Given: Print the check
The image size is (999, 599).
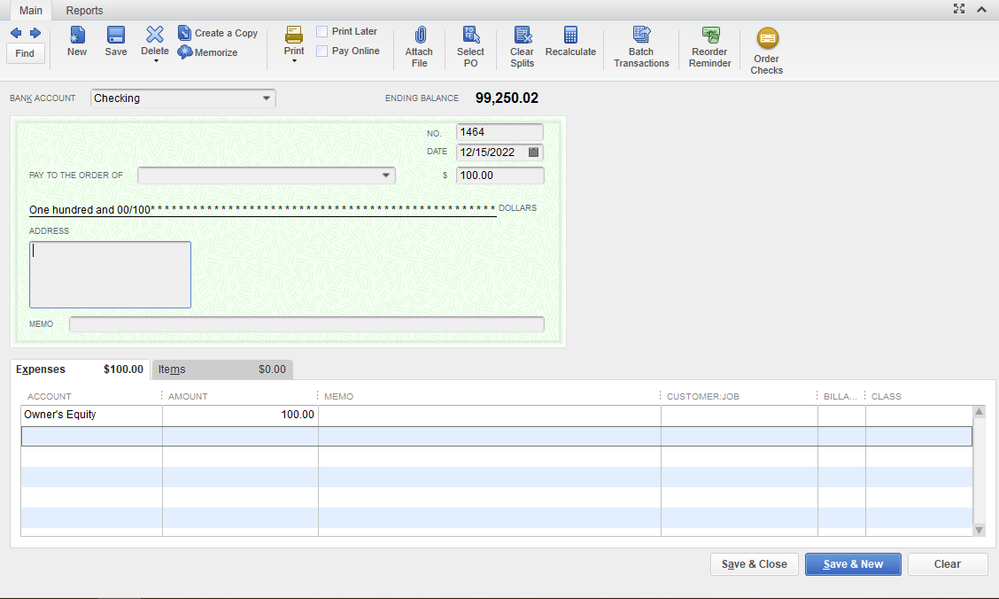Looking at the screenshot, I should (x=294, y=40).
